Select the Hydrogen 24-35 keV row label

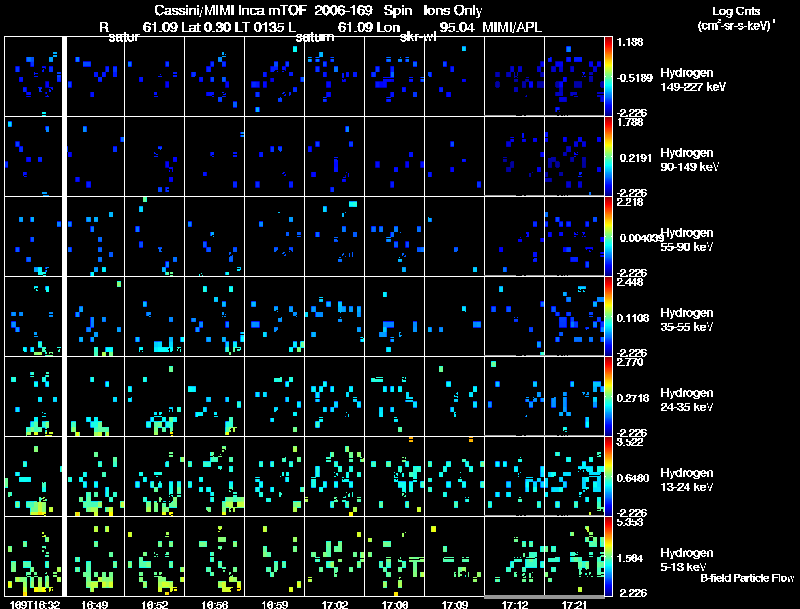tap(687, 400)
